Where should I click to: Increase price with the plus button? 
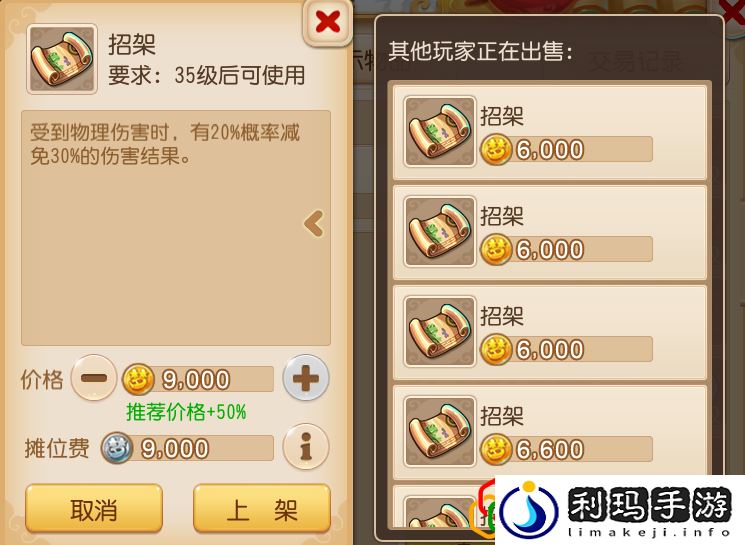coord(306,378)
